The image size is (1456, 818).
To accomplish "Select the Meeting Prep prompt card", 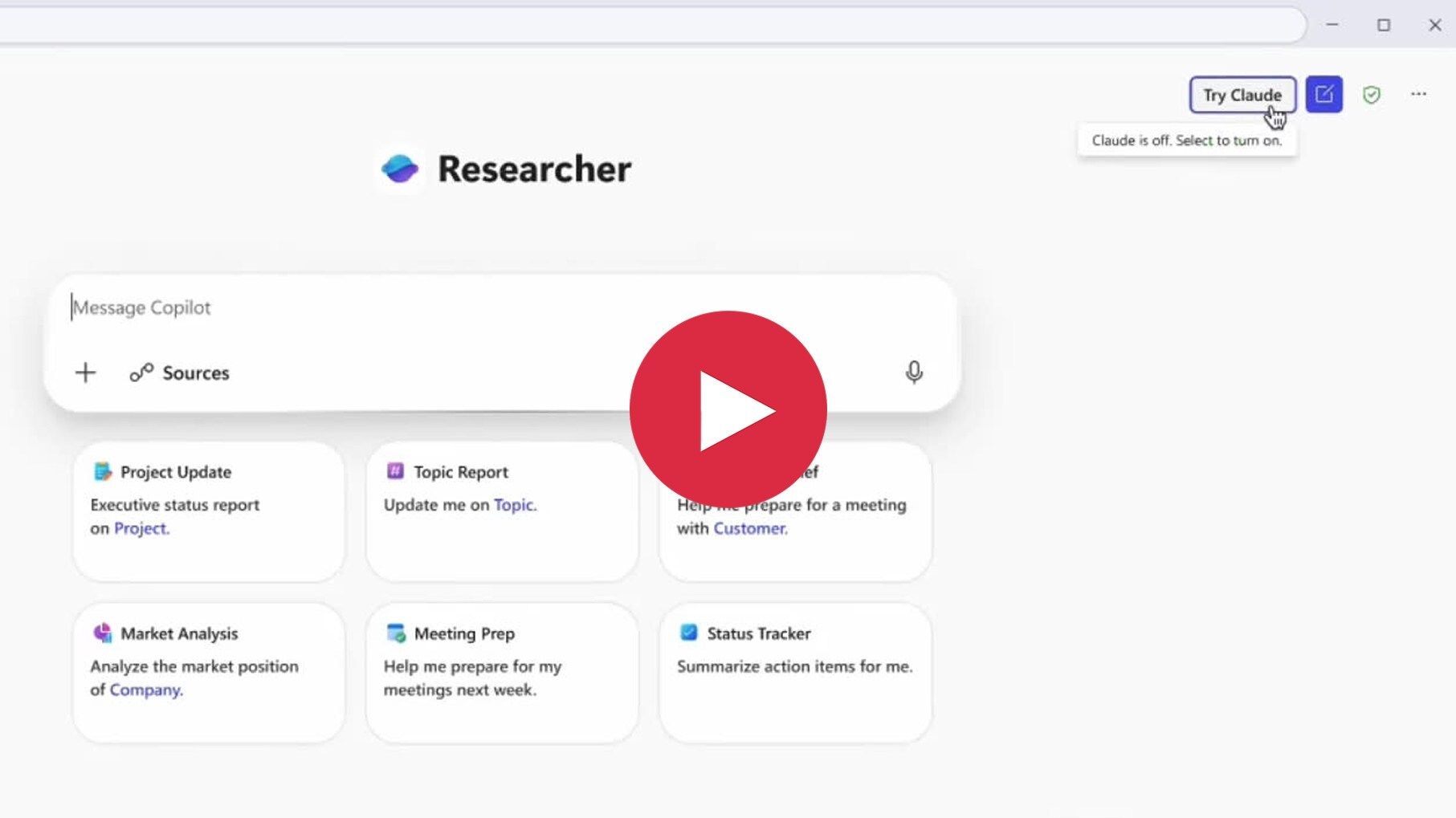I will tap(502, 673).
